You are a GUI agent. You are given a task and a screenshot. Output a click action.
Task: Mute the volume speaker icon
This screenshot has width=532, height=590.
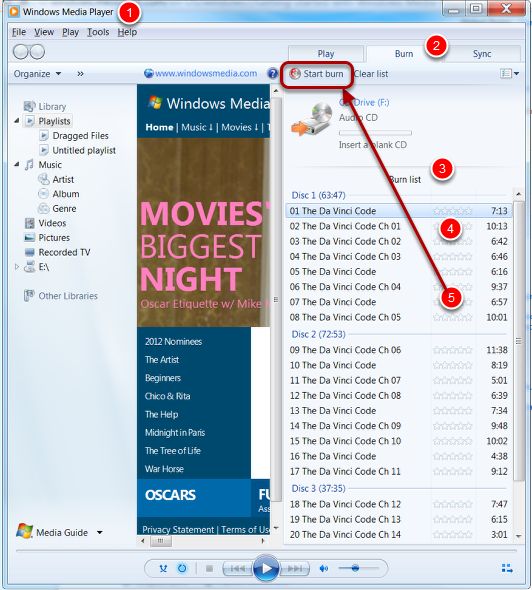click(324, 568)
